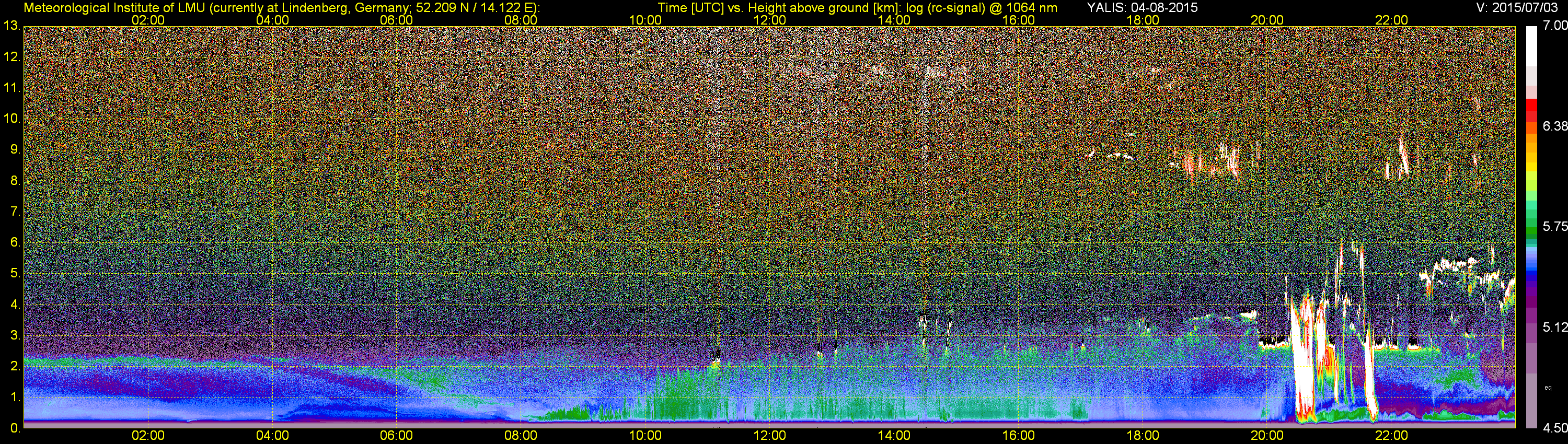The height and width of the screenshot is (444, 1568).
Task: Click the 22:00 label on the top time axis
Action: click(1391, 19)
